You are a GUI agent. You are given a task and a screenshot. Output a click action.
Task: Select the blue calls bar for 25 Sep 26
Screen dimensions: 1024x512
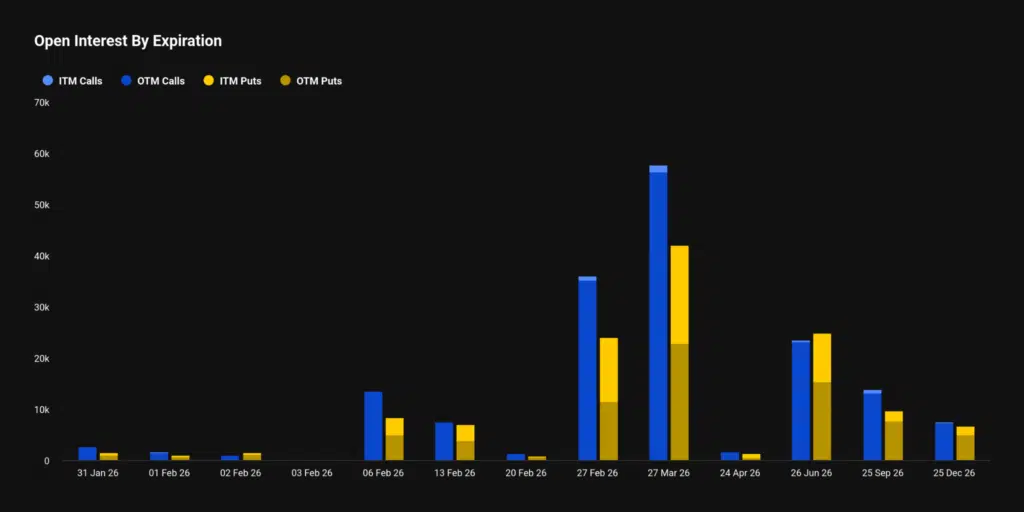(x=872, y=427)
